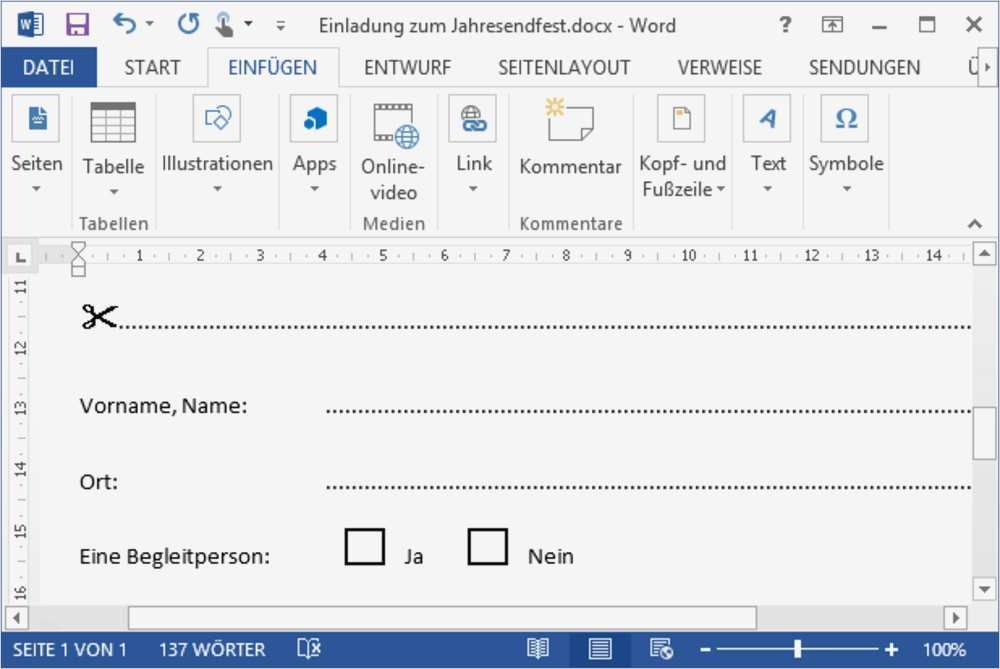Click the 'Eine Begleitperson:' text
1000x669 pixels.
pyautogui.click(x=174, y=556)
